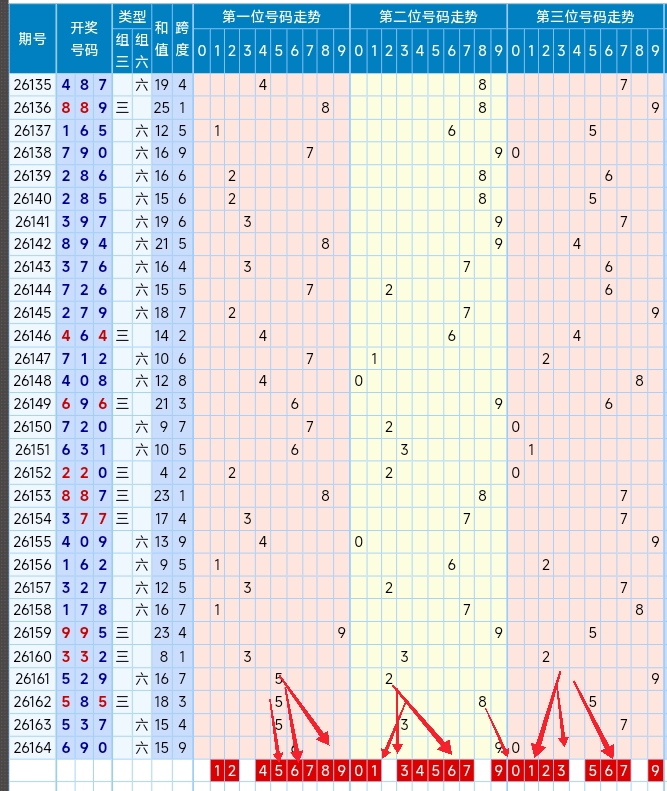The height and width of the screenshot is (791, 667).
Task: Click sum value 14 in row 26146
Action: tap(161, 335)
